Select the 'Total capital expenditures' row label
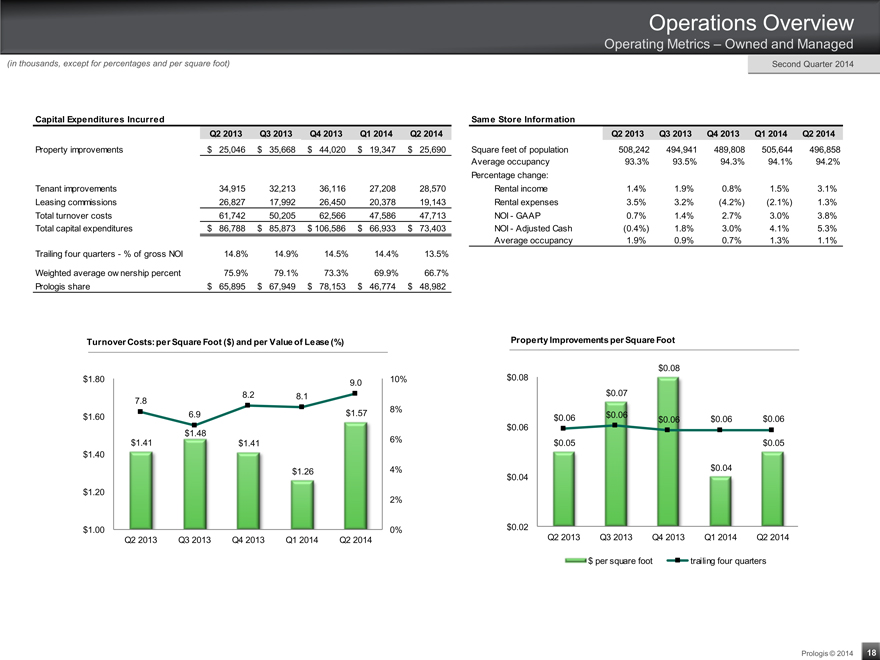 pos(90,229)
